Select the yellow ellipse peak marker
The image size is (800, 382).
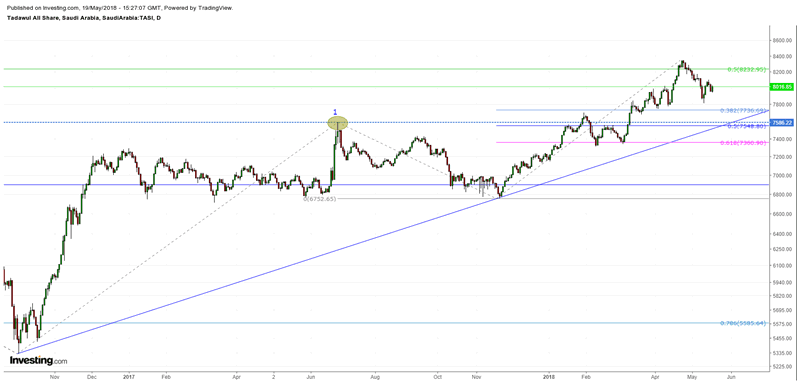(x=337, y=123)
